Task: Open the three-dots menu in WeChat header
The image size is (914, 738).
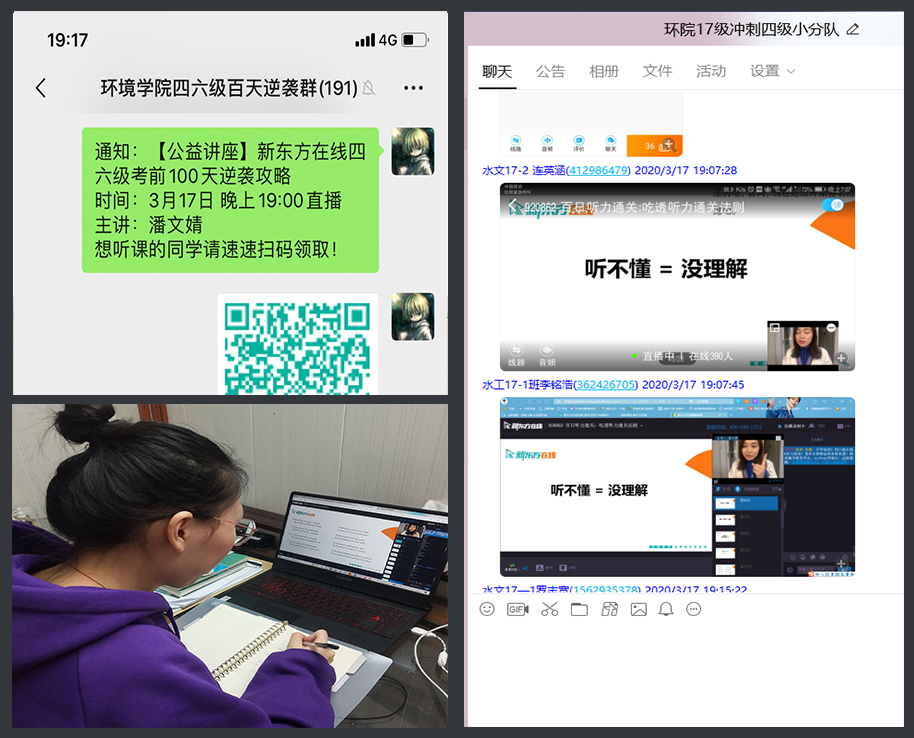Action: (413, 88)
